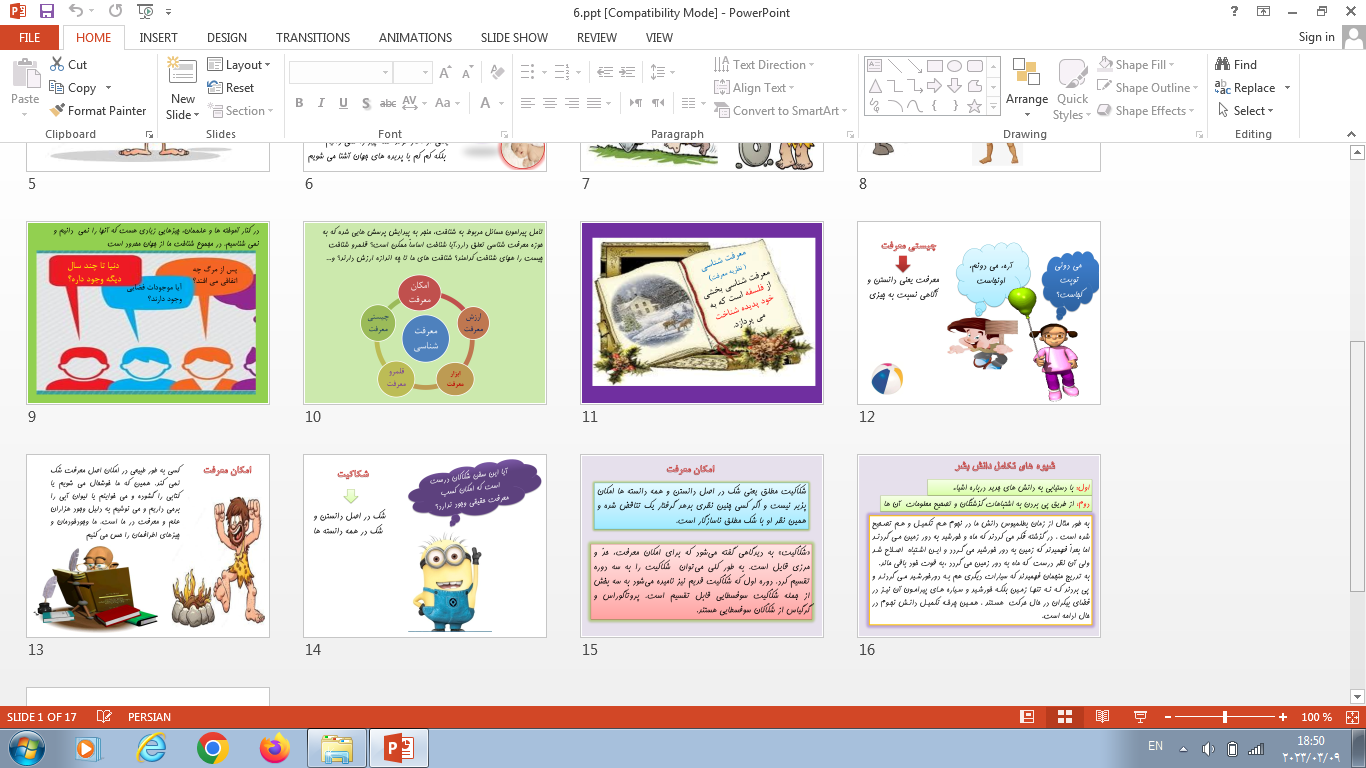Screen dimensions: 1366x768
Task: Click the zoom slider in the status bar
Action: [1225, 717]
